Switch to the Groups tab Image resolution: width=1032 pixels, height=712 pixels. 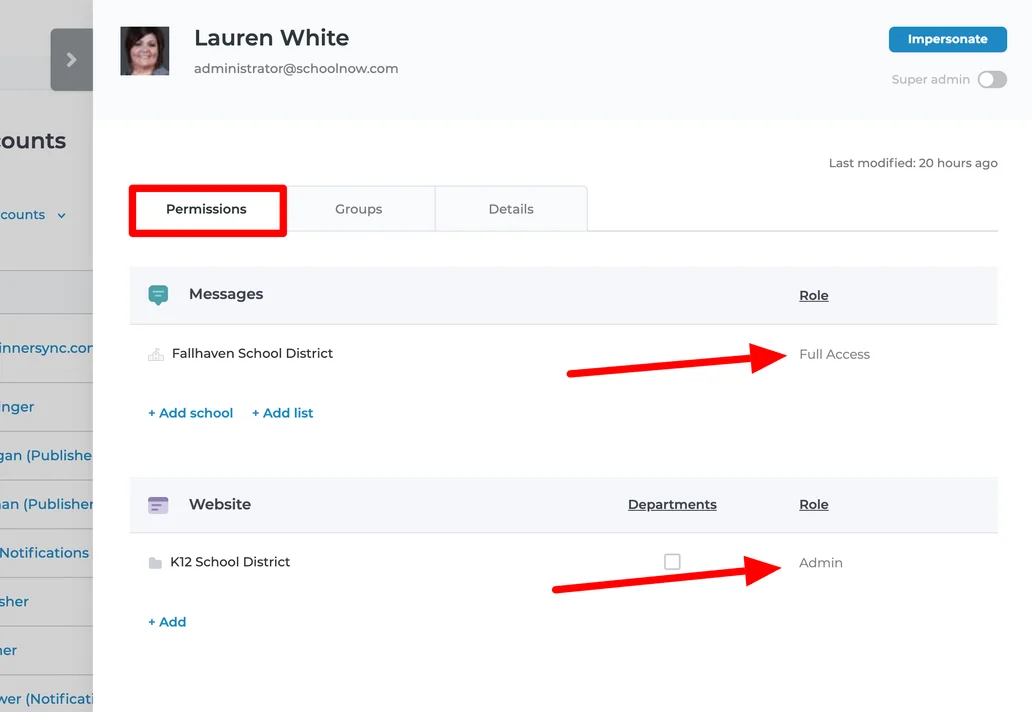[359, 209]
